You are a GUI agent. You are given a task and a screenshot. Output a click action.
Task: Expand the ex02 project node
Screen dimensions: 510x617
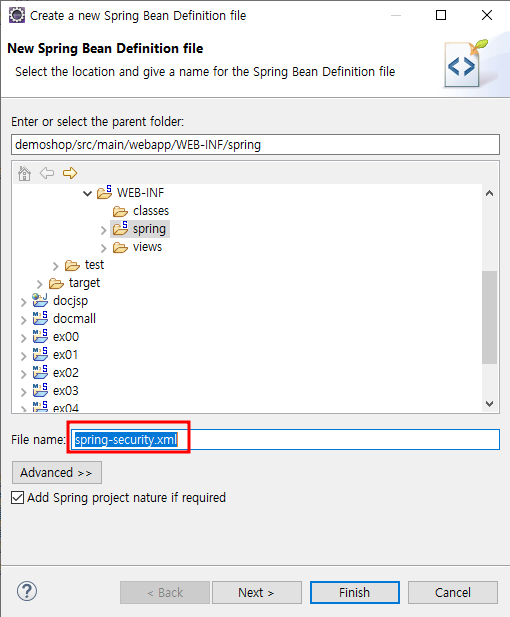(x=24, y=374)
